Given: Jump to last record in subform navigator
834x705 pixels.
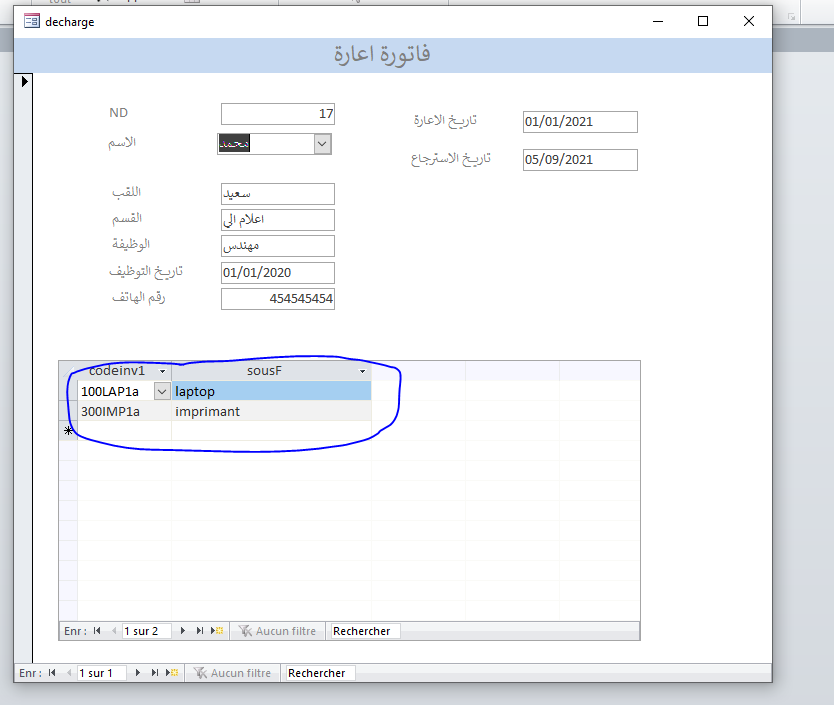Looking at the screenshot, I should click(200, 631).
